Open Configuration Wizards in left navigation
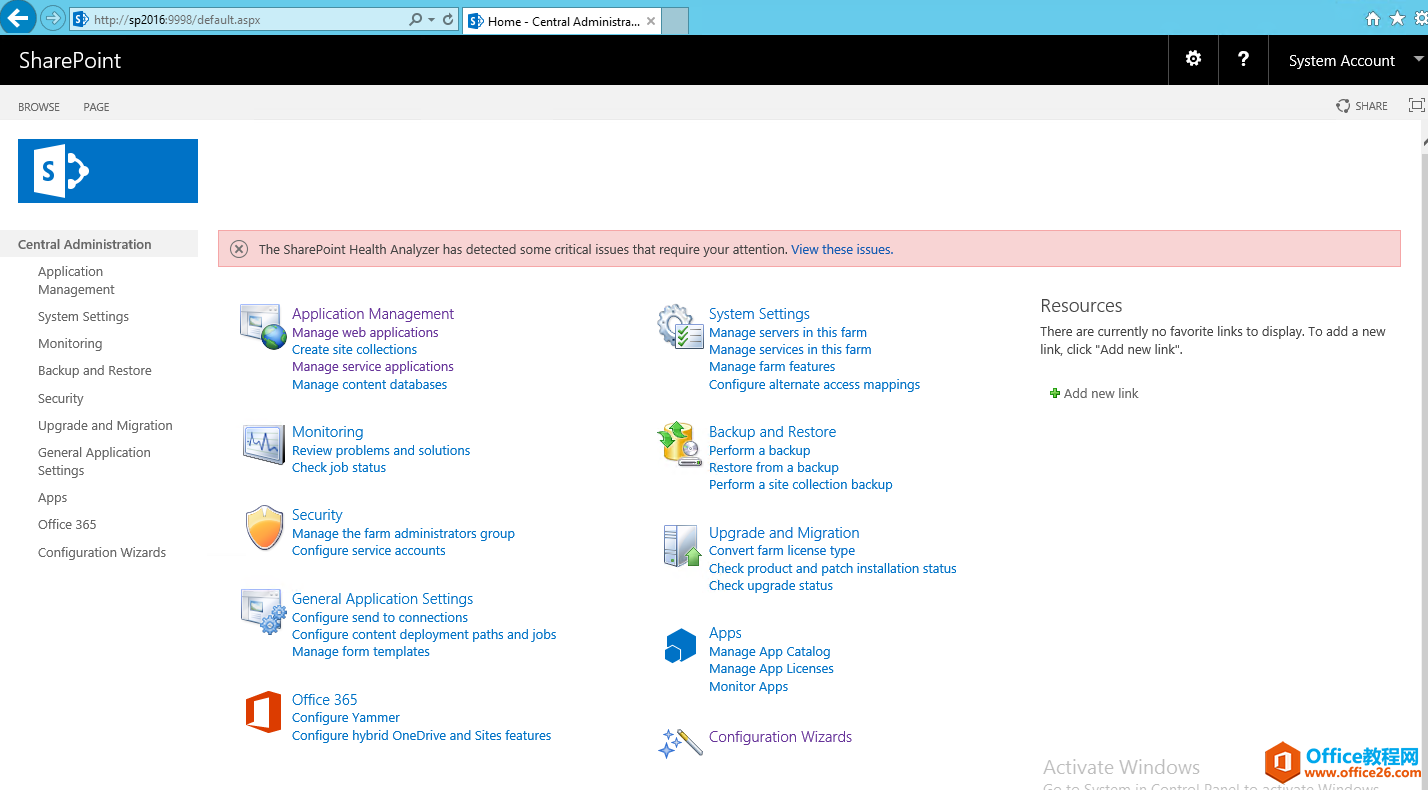Screen dimensions: 1428x790 pos(102,552)
